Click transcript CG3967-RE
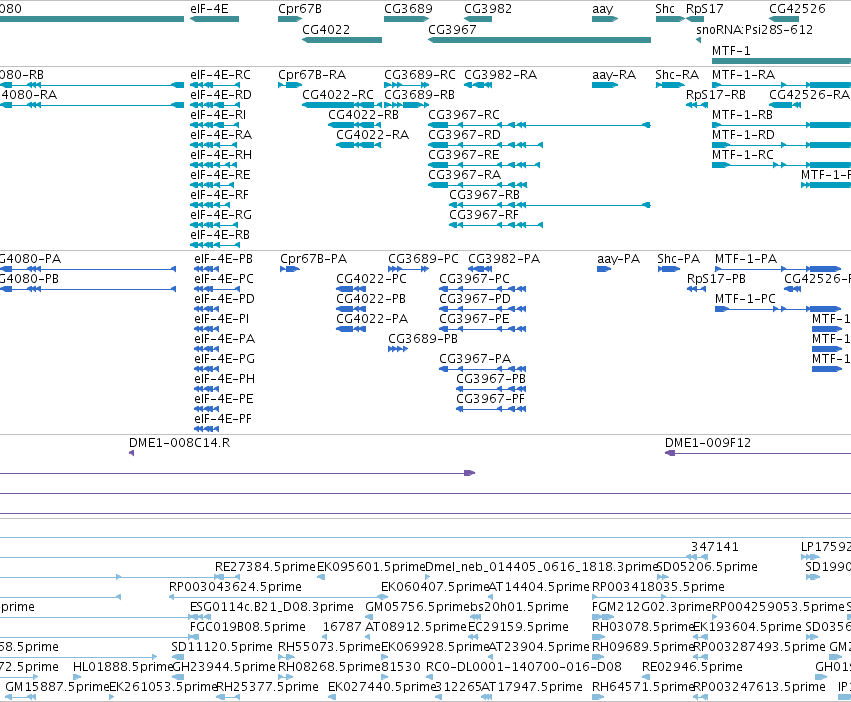 463,155
